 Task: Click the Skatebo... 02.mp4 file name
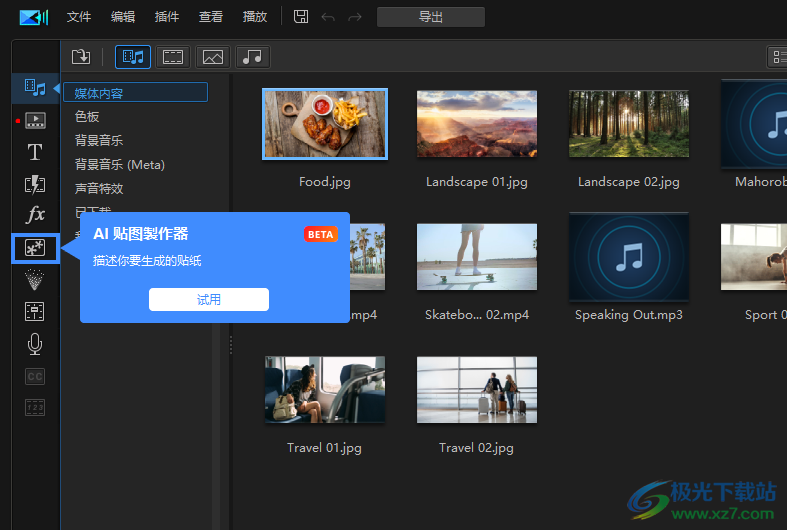tap(477, 315)
